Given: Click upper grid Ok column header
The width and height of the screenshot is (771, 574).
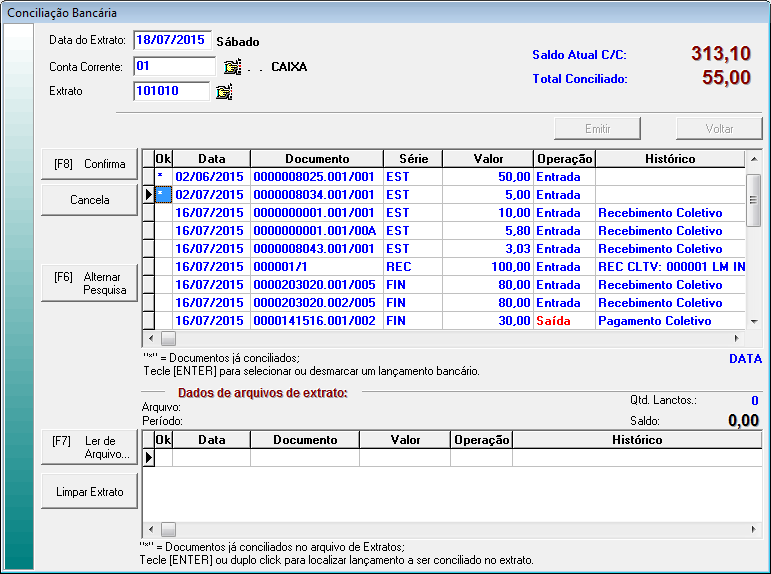Looking at the screenshot, I should coord(163,159).
